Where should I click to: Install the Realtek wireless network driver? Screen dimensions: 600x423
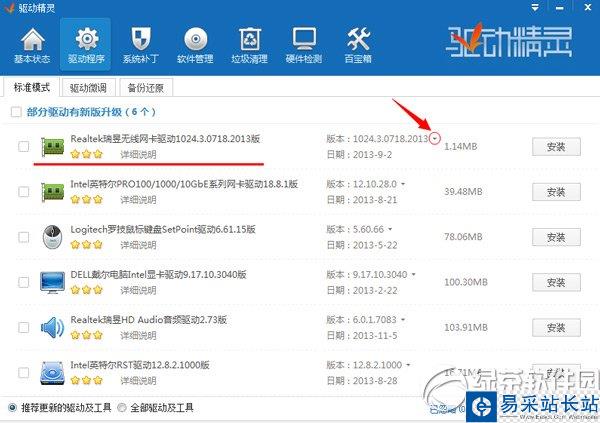556,147
